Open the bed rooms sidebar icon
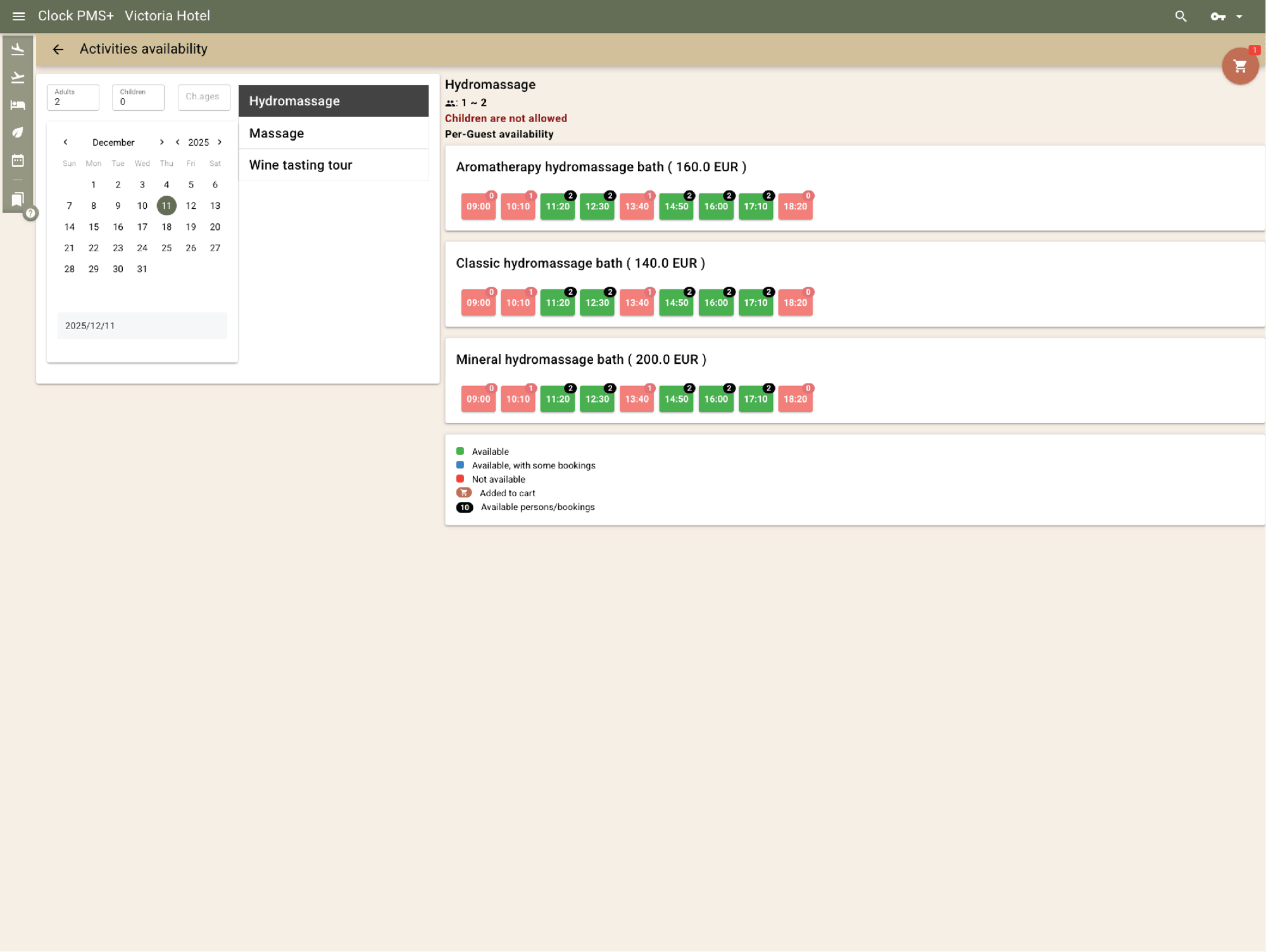The height and width of the screenshot is (952, 1266). click(18, 105)
